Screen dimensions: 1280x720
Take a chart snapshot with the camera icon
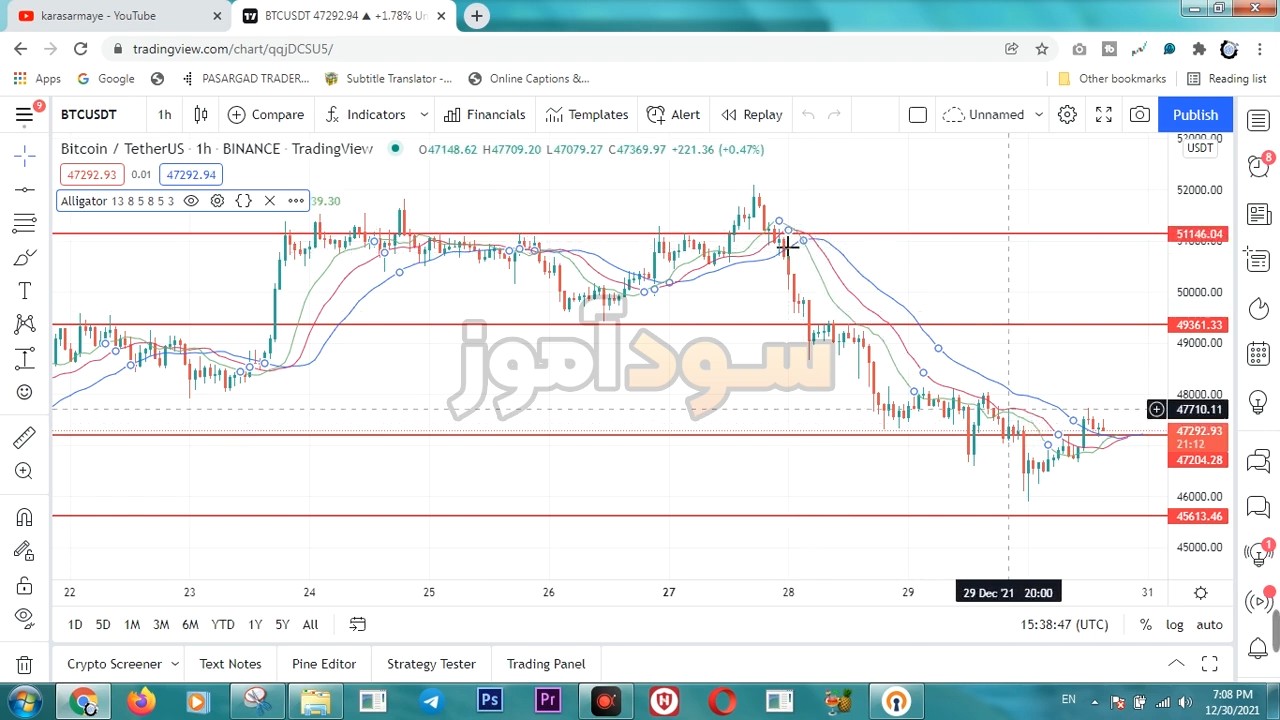tap(1139, 114)
